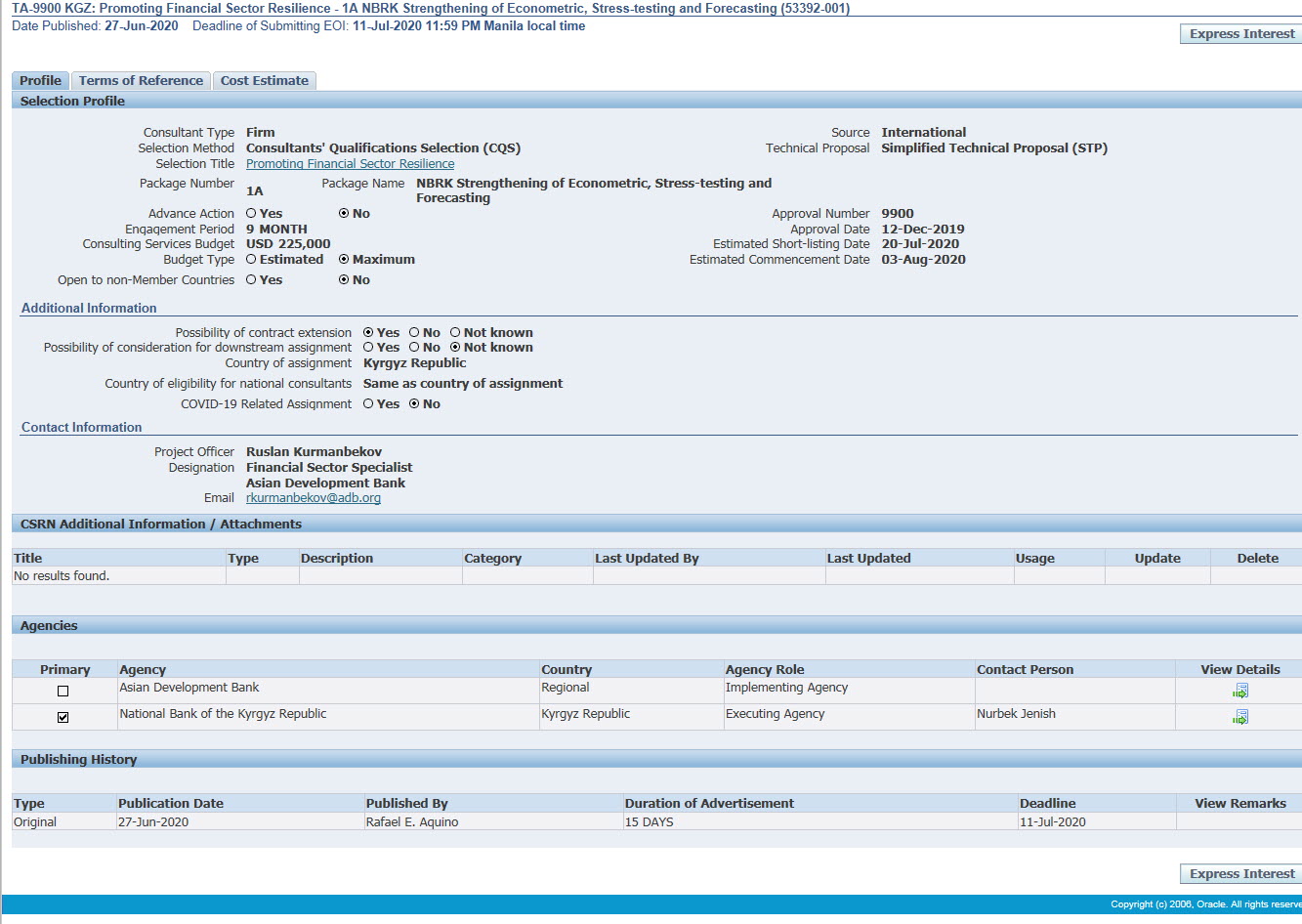The image size is (1302, 924).
Task: Click the Update column header in attachments
Action: pos(1157,559)
